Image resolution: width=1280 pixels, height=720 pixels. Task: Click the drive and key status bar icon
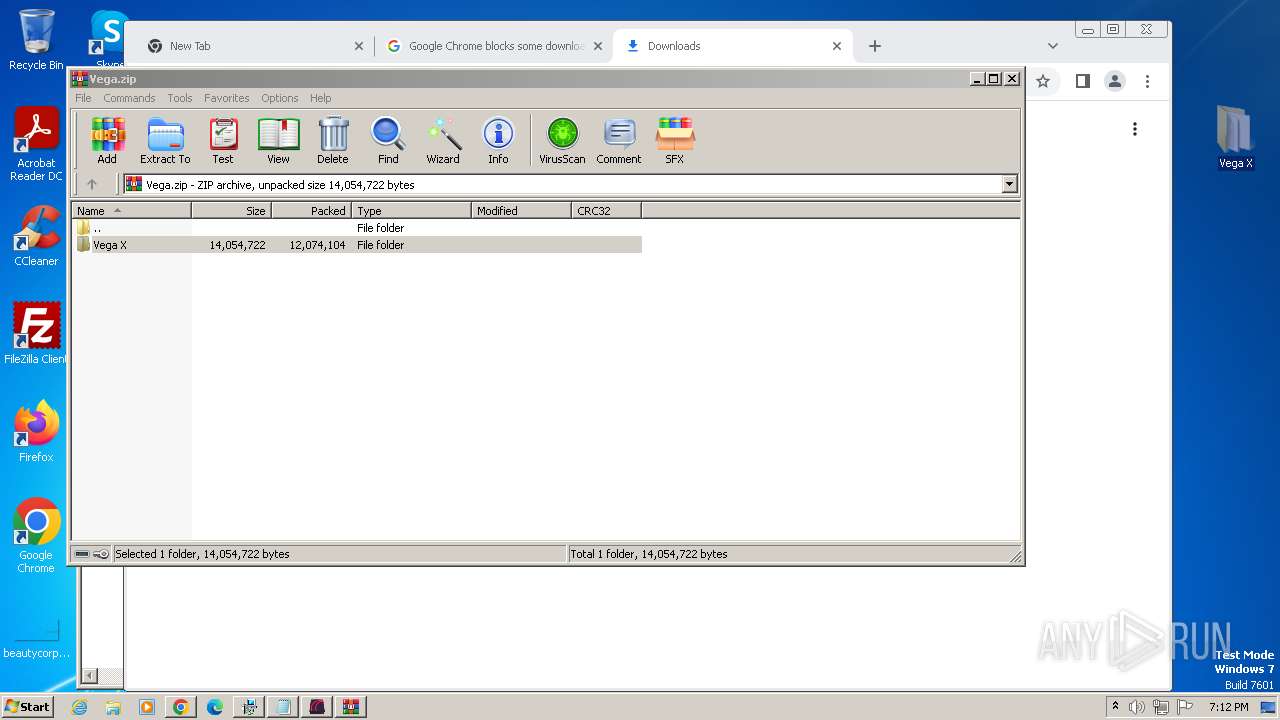pyautogui.click(x=92, y=554)
